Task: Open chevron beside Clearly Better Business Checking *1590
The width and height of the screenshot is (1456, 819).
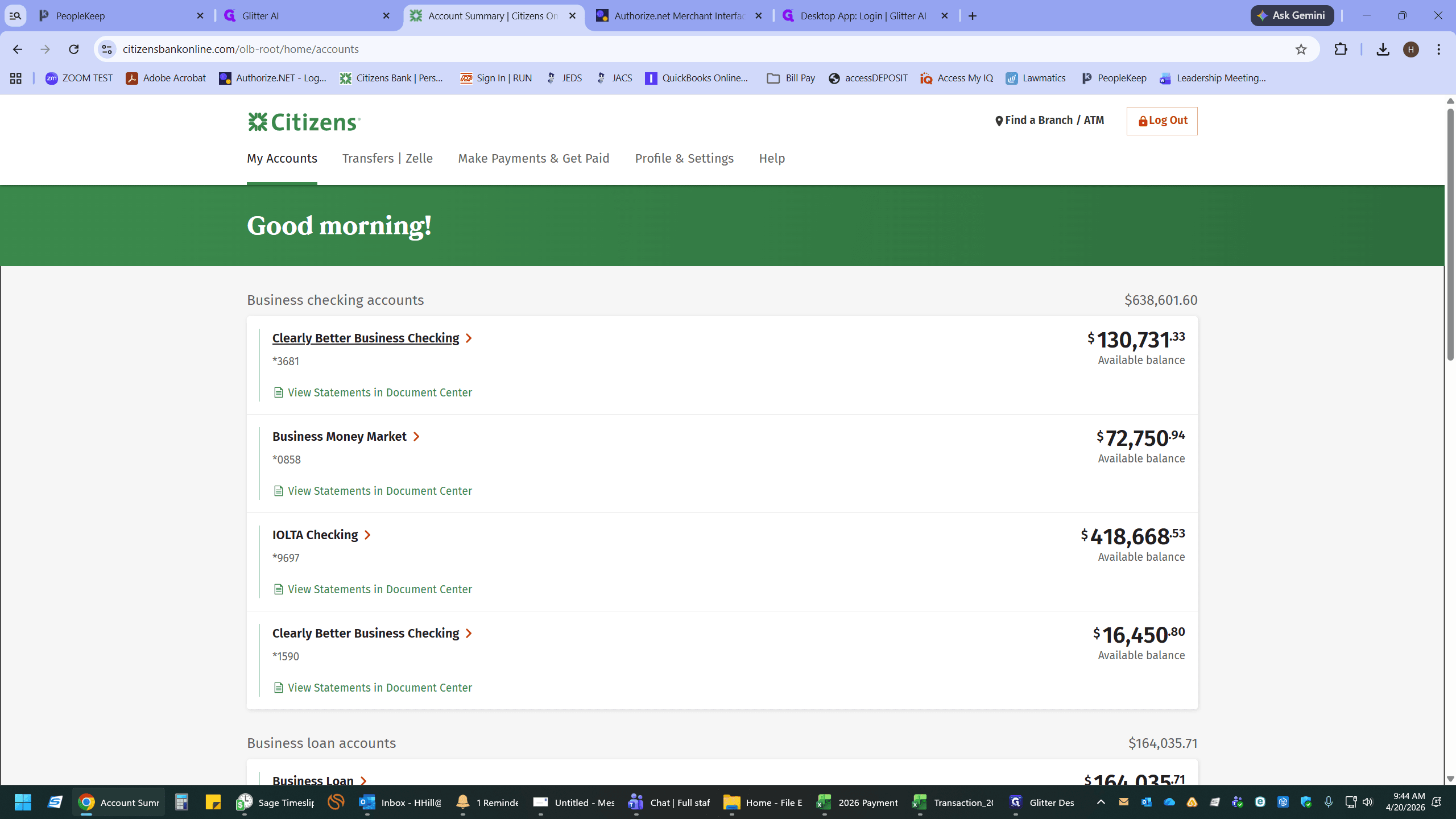Action: pos(469,634)
